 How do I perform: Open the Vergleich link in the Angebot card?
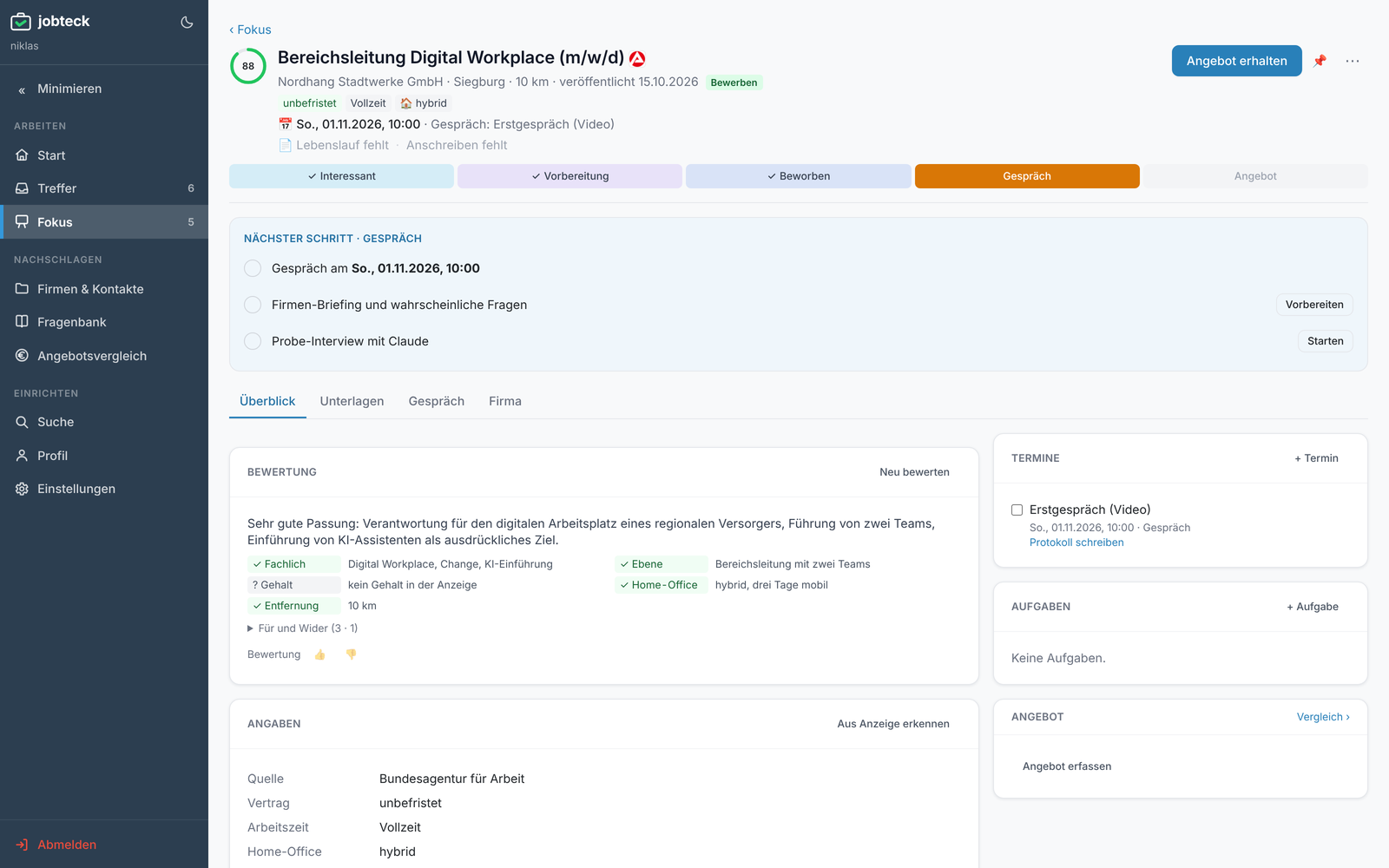click(1323, 717)
